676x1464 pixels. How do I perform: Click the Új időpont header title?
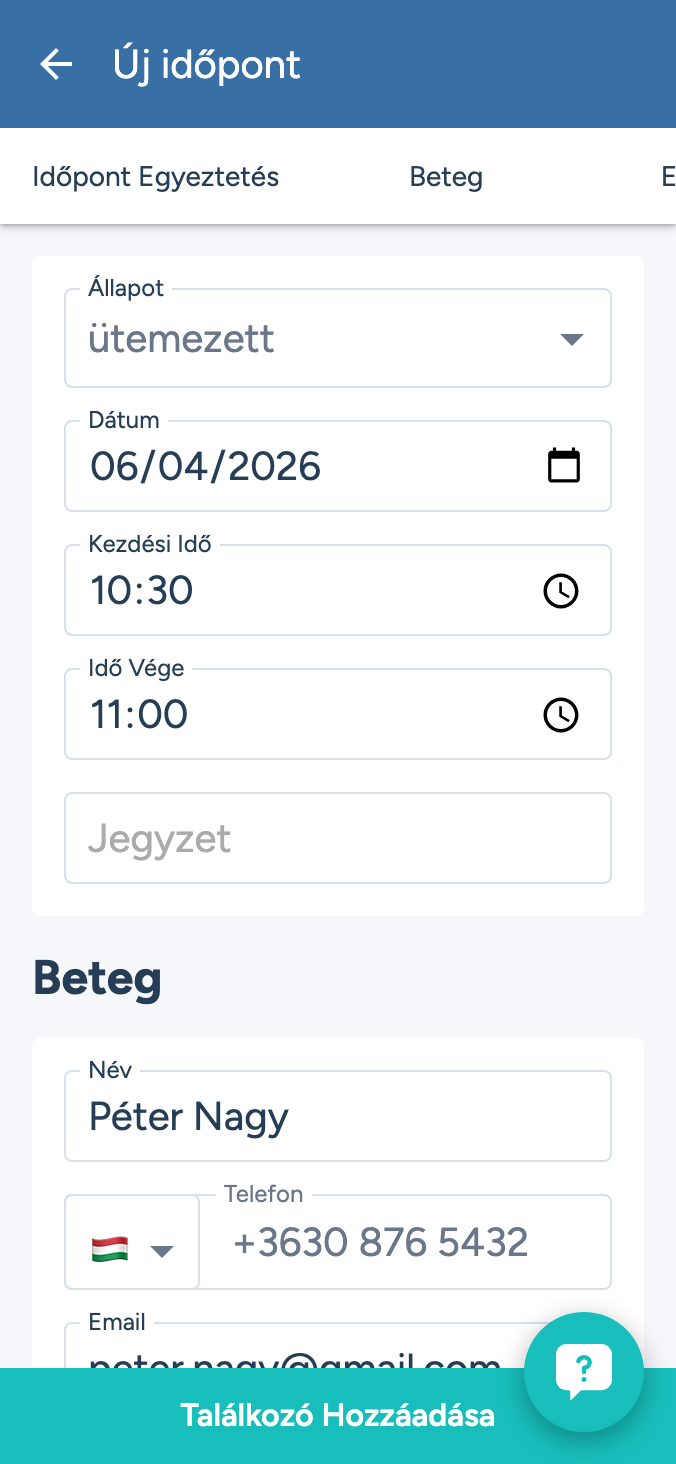pos(207,65)
